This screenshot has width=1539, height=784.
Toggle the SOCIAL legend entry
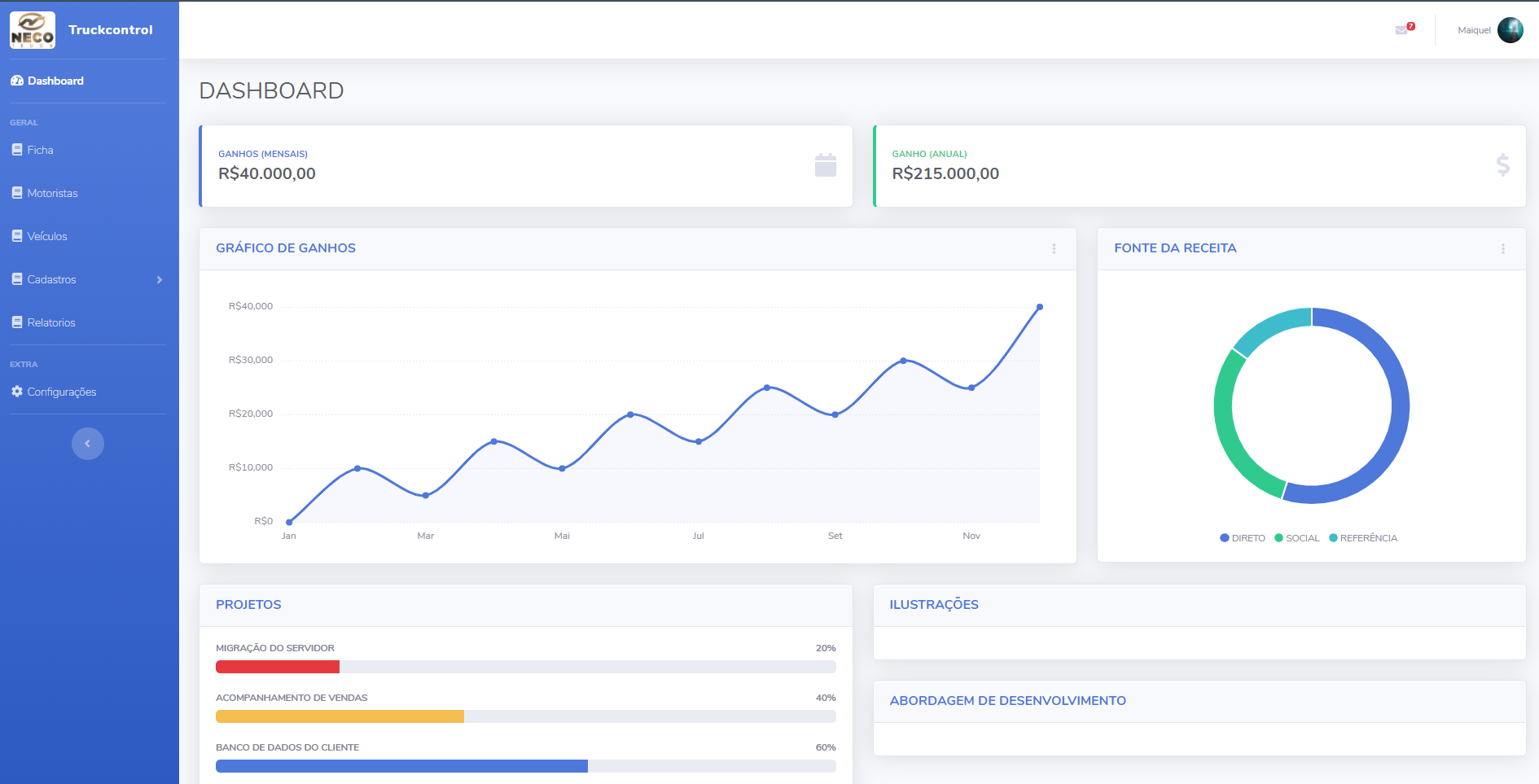click(x=1297, y=538)
